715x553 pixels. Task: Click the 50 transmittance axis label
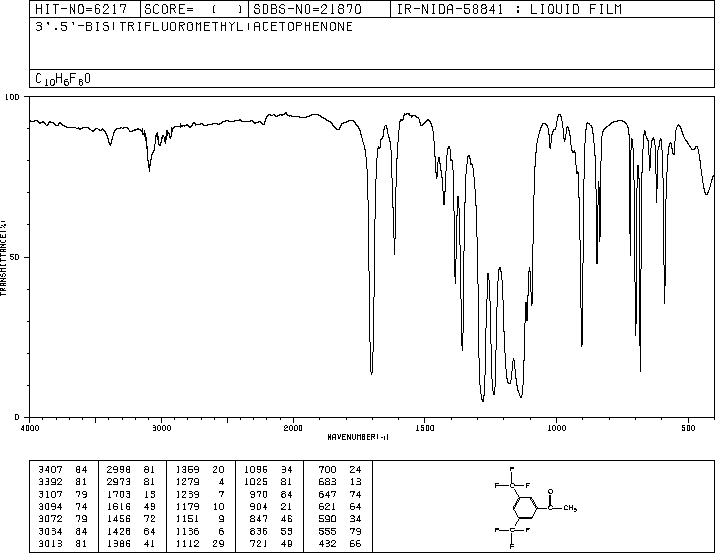coord(15,257)
